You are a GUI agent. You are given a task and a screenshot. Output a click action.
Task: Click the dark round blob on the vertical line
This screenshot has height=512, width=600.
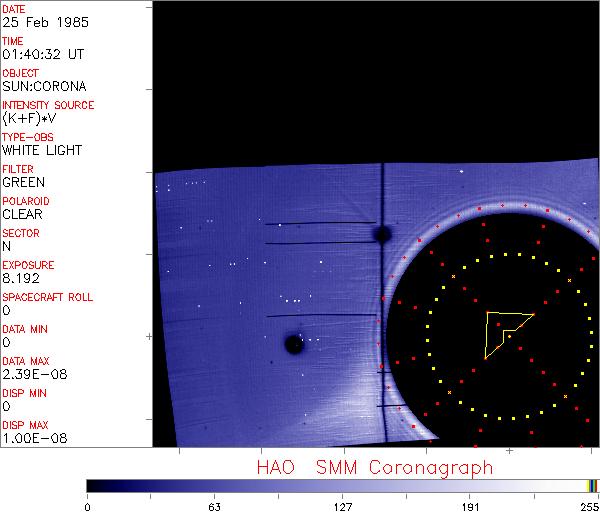[x=381, y=234]
